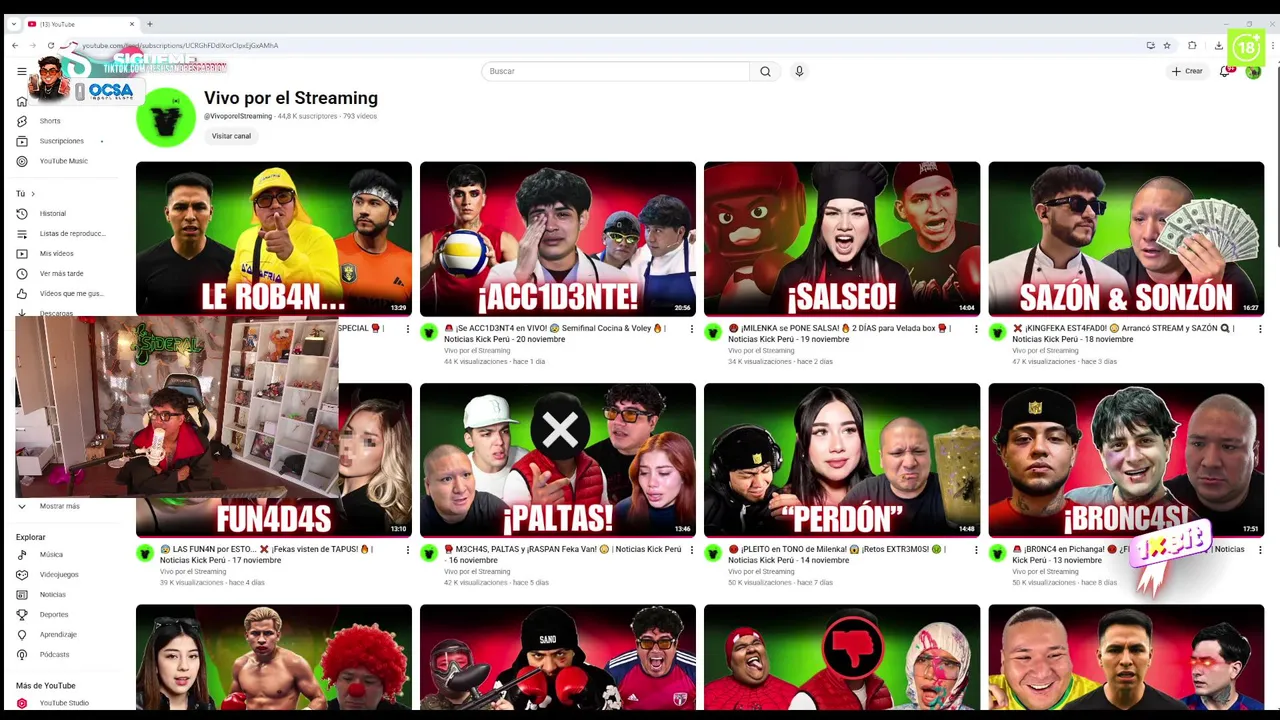Viewport: 1280px width, 720px height.
Task: Click the @VivoporelStreaming channel handle
Action: point(238,116)
